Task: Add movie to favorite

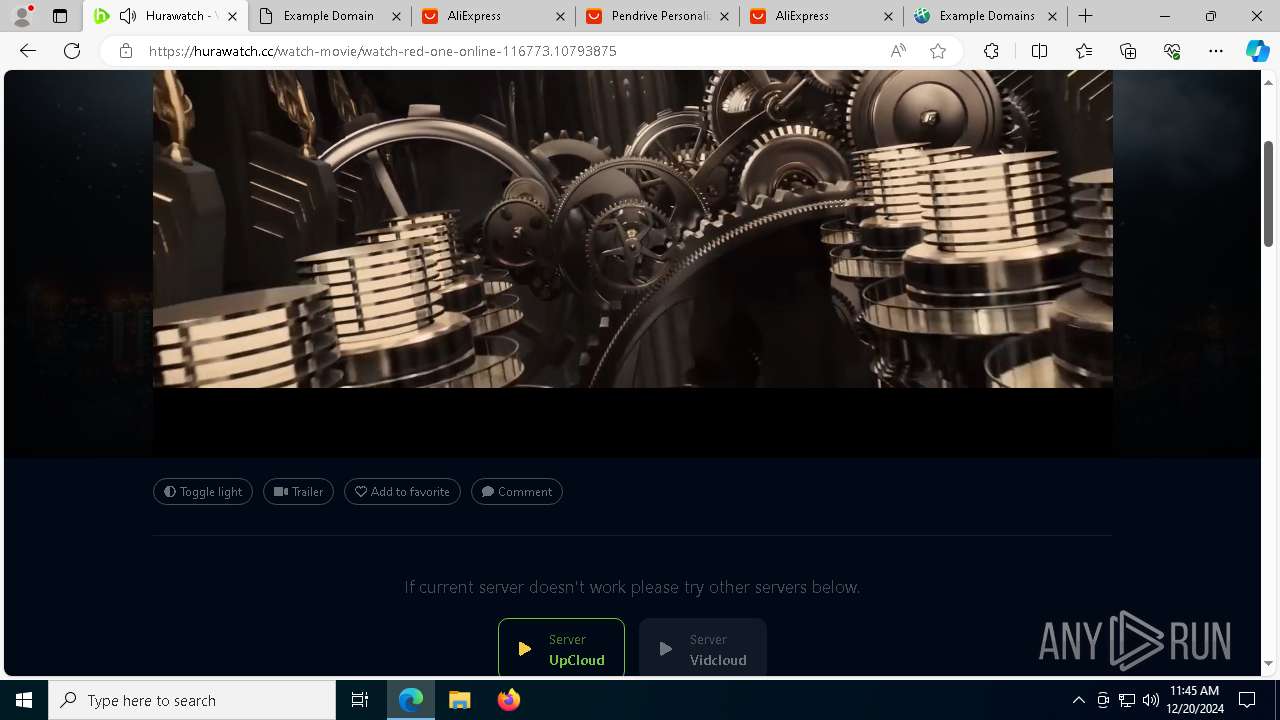Action: tap(402, 492)
